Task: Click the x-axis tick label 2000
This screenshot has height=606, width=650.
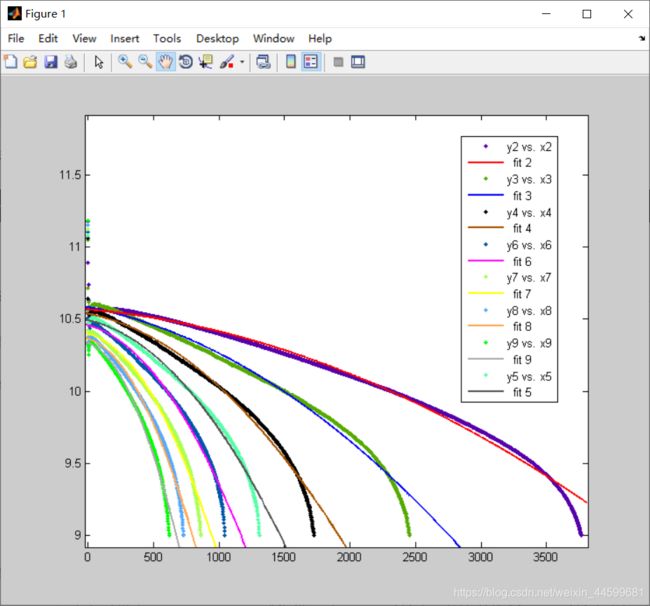Action: (349, 558)
